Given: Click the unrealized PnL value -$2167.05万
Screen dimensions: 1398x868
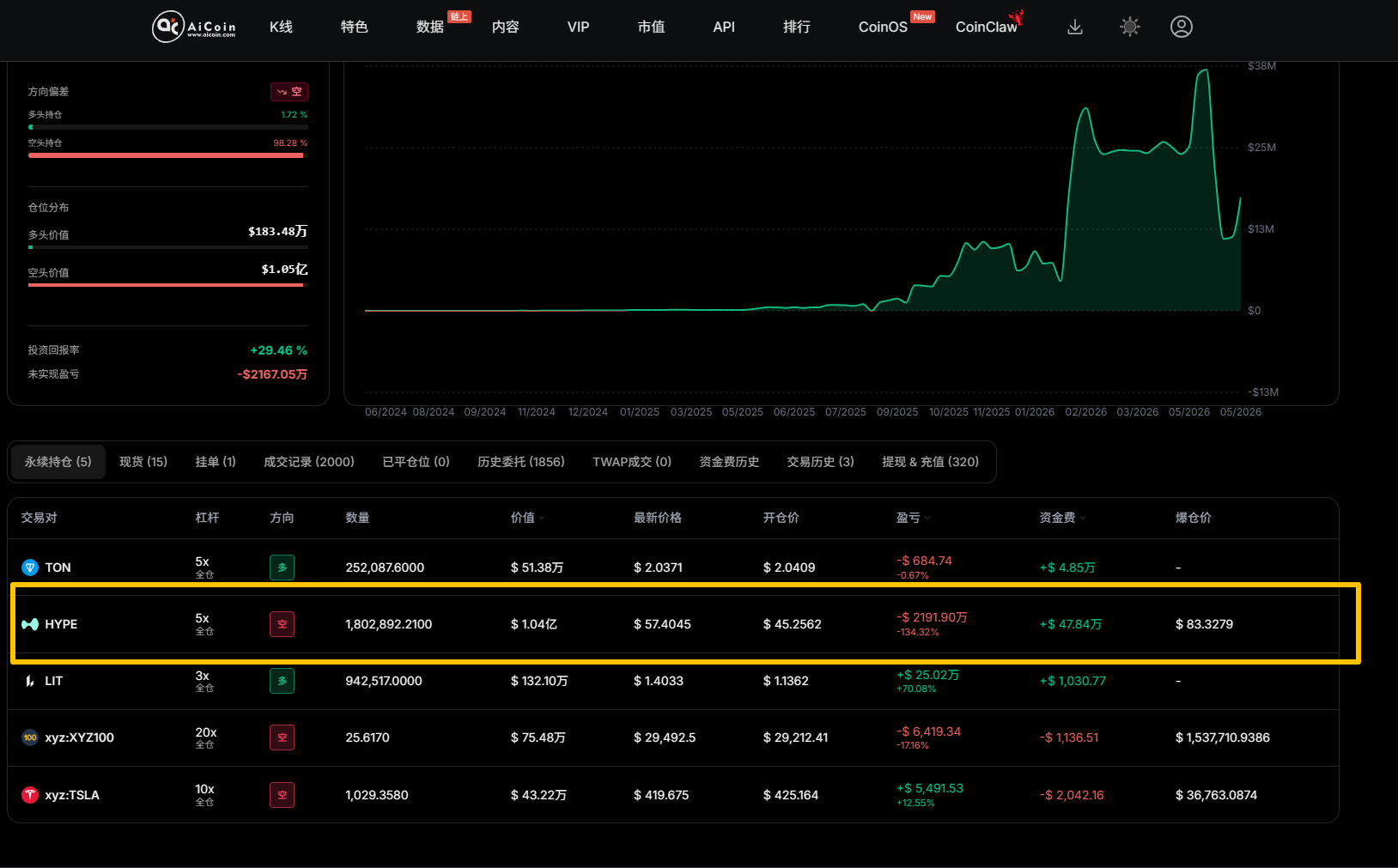Looking at the screenshot, I should [272, 374].
